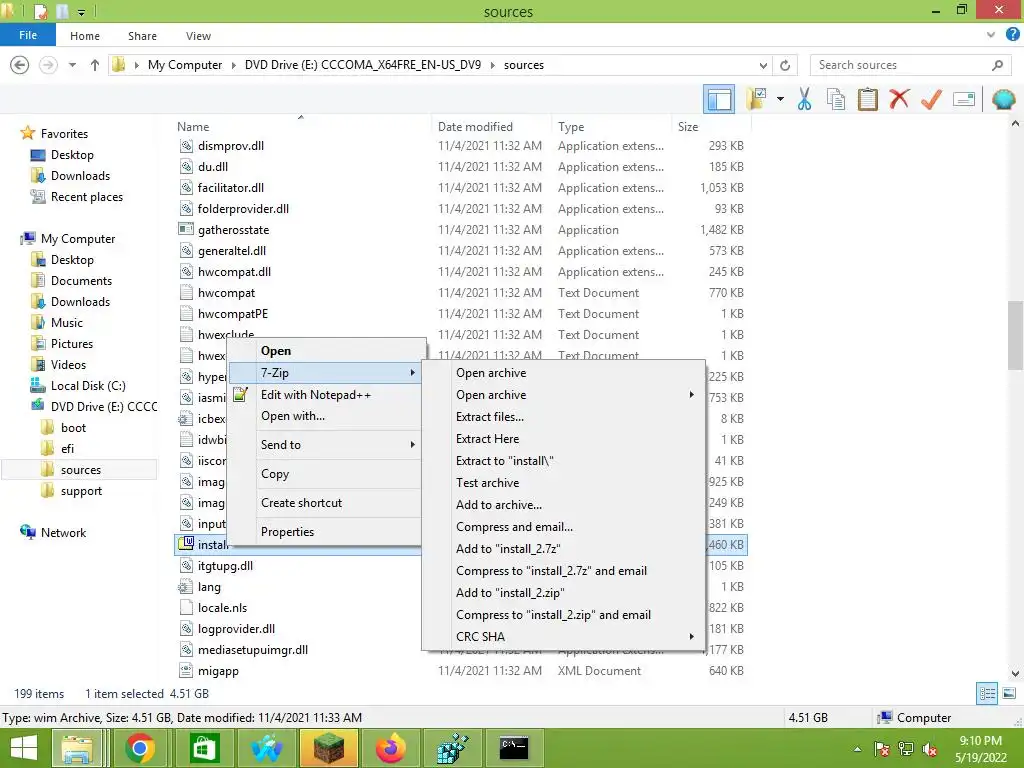1024x768 pixels.
Task: Open the View ribbon tab
Action: point(198,36)
